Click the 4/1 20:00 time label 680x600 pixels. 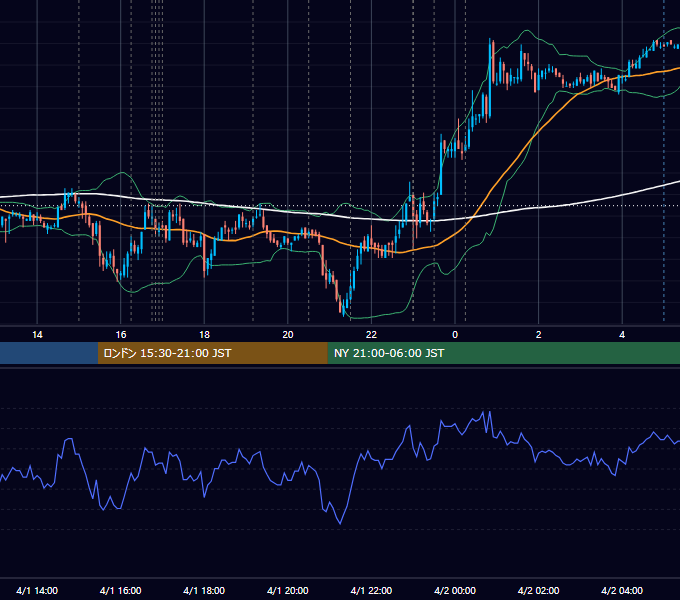click(288, 590)
